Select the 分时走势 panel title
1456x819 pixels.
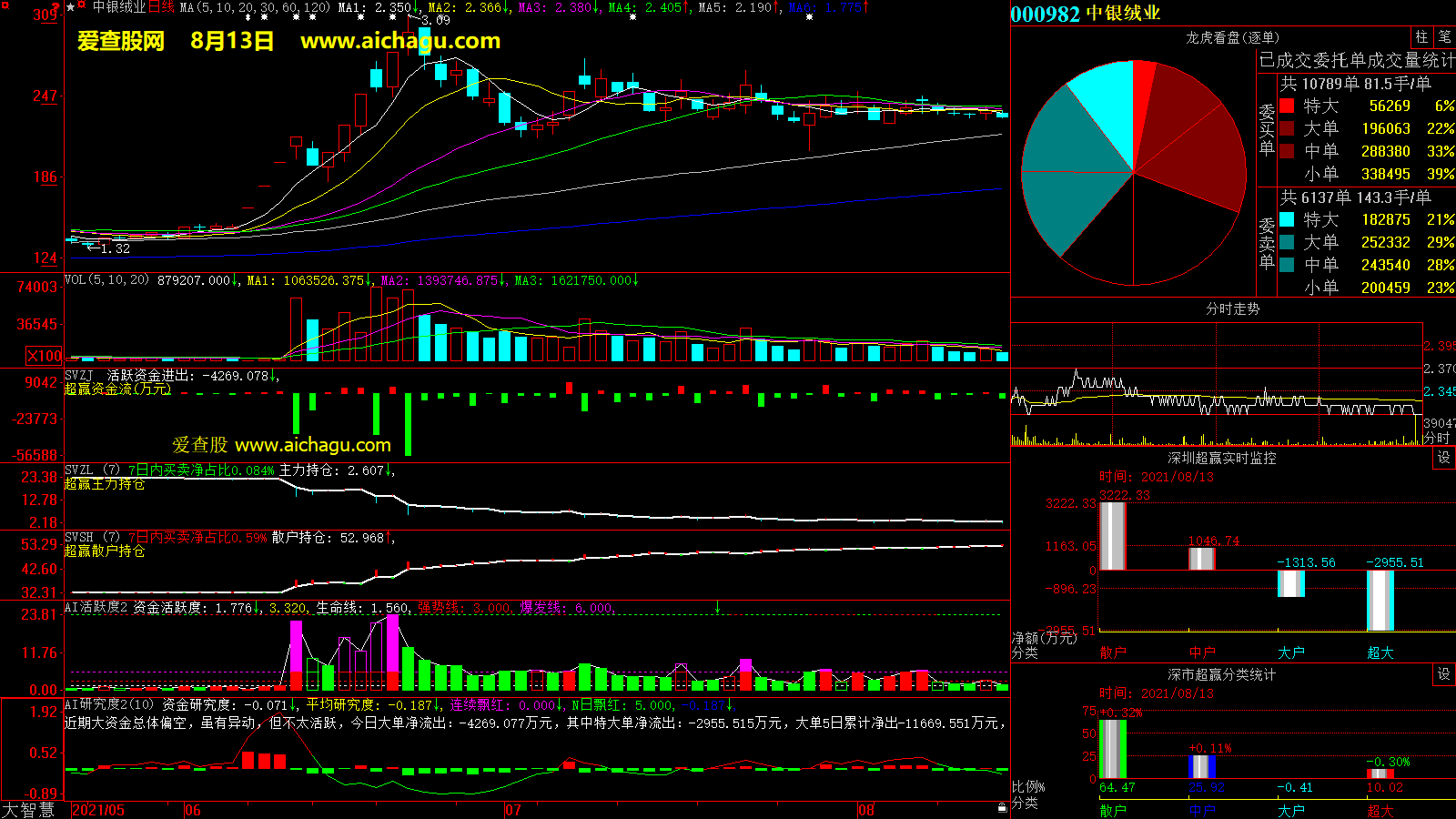pos(1232,308)
